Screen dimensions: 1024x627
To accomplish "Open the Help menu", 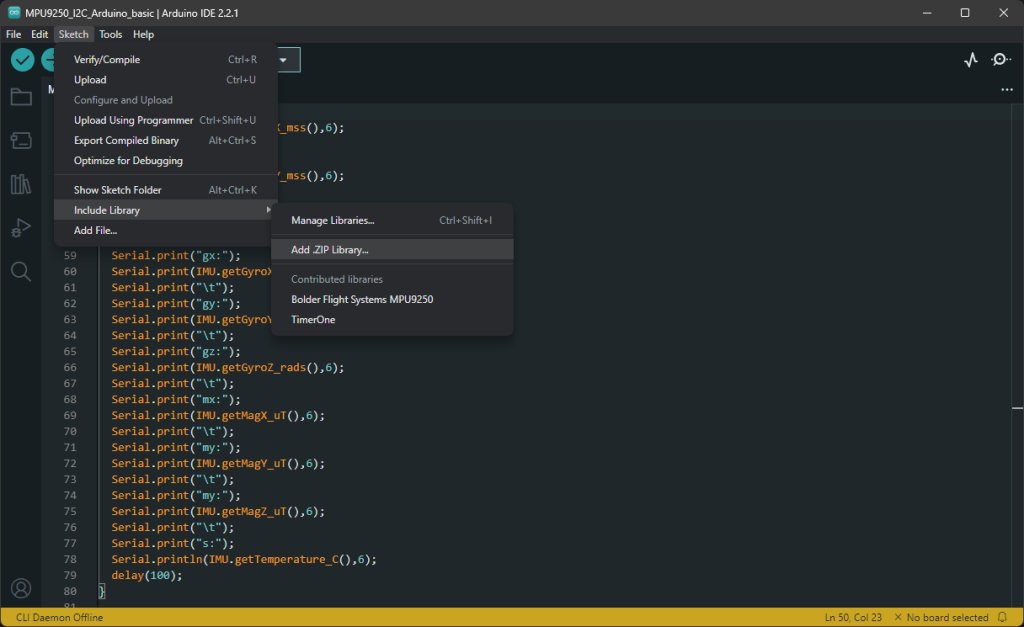I will tap(143, 34).
